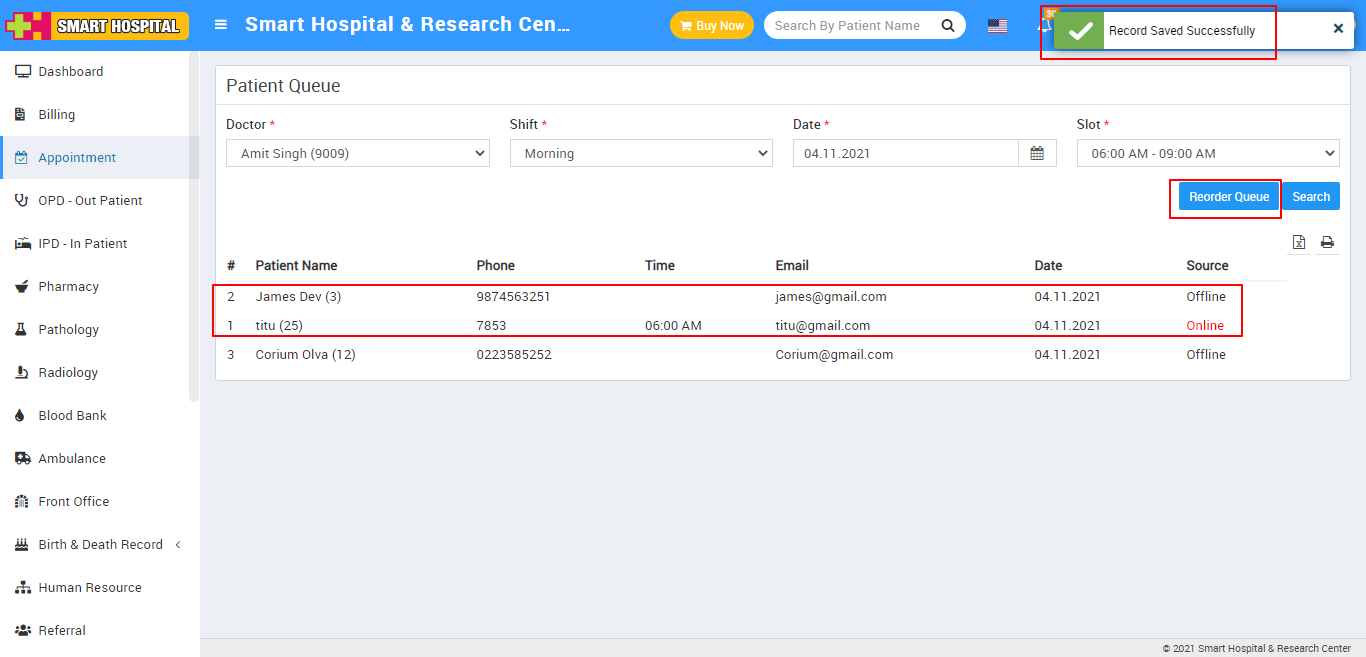
Task: Click the Buy Now button
Action: pos(711,26)
